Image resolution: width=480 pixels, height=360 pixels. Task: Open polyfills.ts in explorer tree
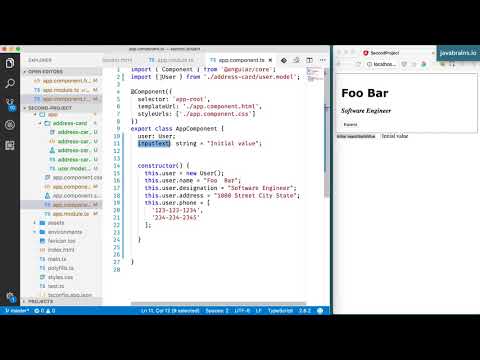56,268
